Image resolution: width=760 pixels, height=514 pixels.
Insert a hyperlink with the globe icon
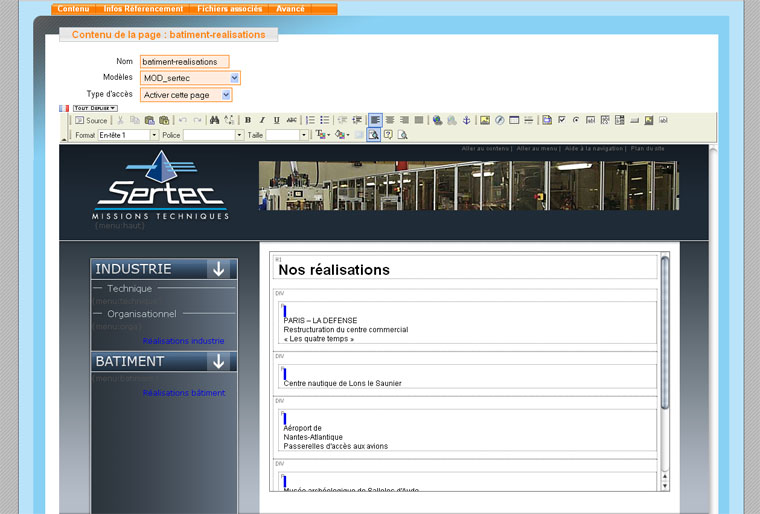[x=437, y=120]
